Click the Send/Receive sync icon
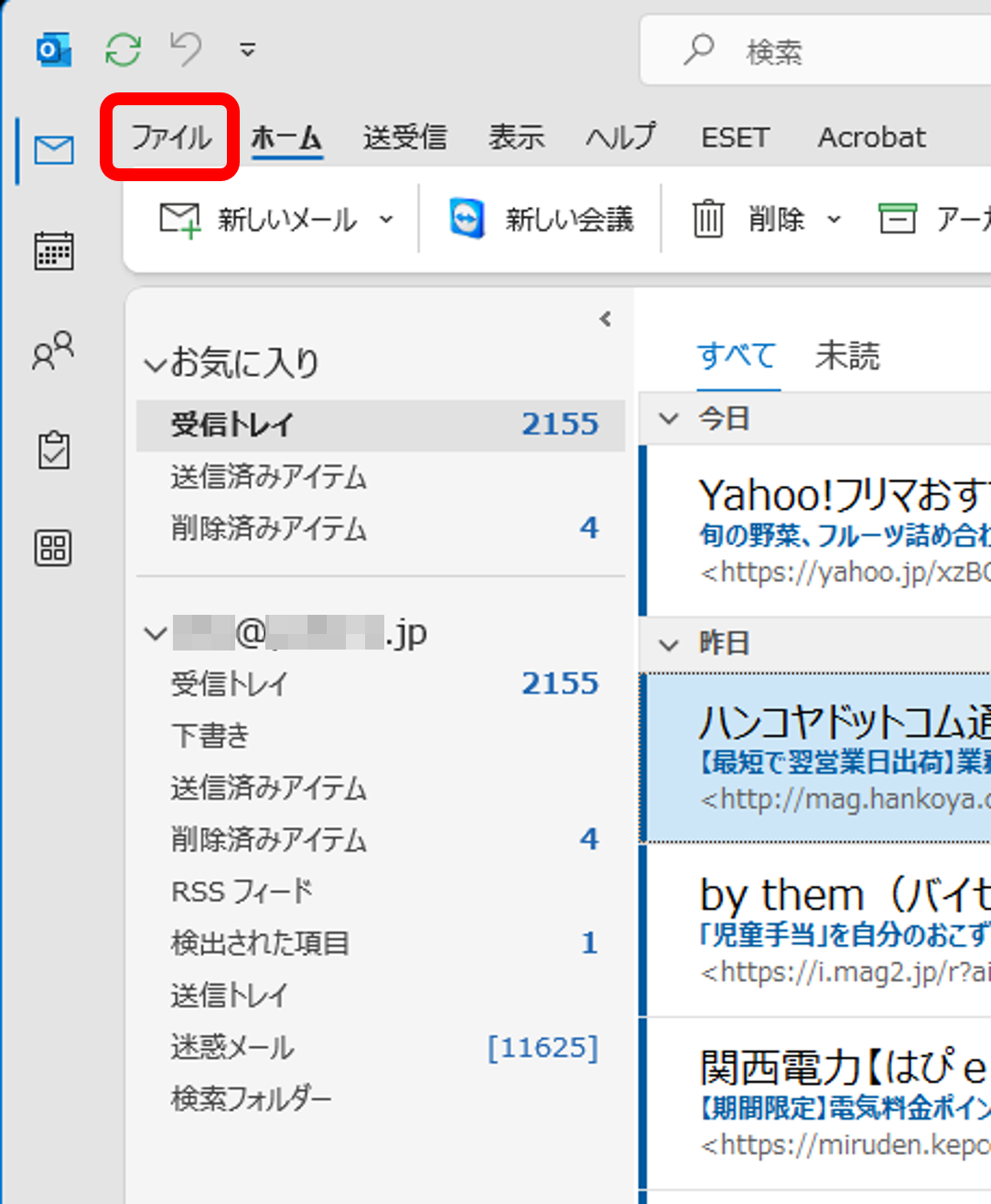The height and width of the screenshot is (1204, 991). click(123, 49)
